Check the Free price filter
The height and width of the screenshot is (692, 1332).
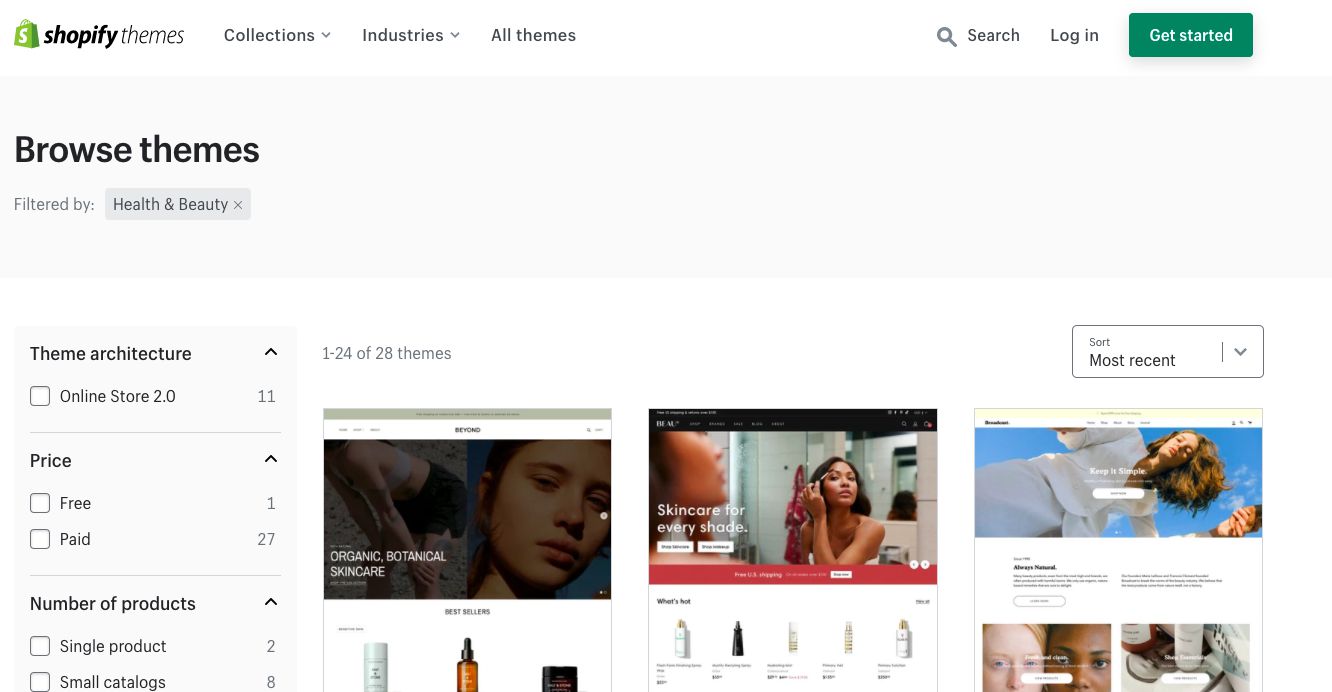point(40,503)
